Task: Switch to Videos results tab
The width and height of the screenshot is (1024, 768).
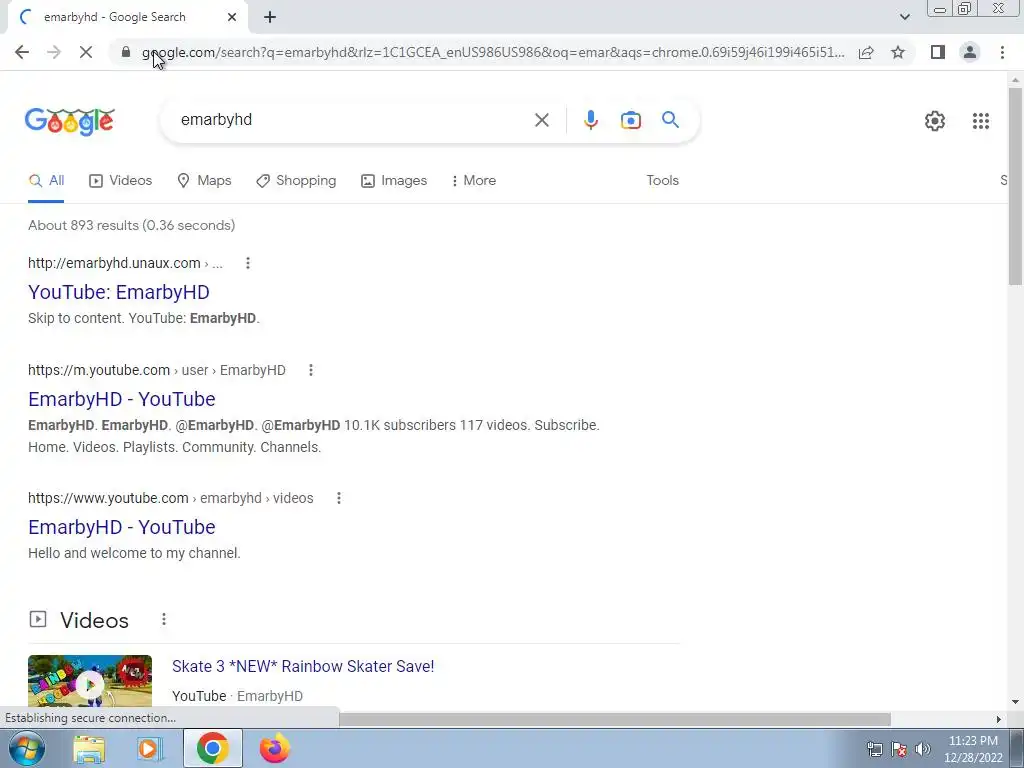Action: 120,181
